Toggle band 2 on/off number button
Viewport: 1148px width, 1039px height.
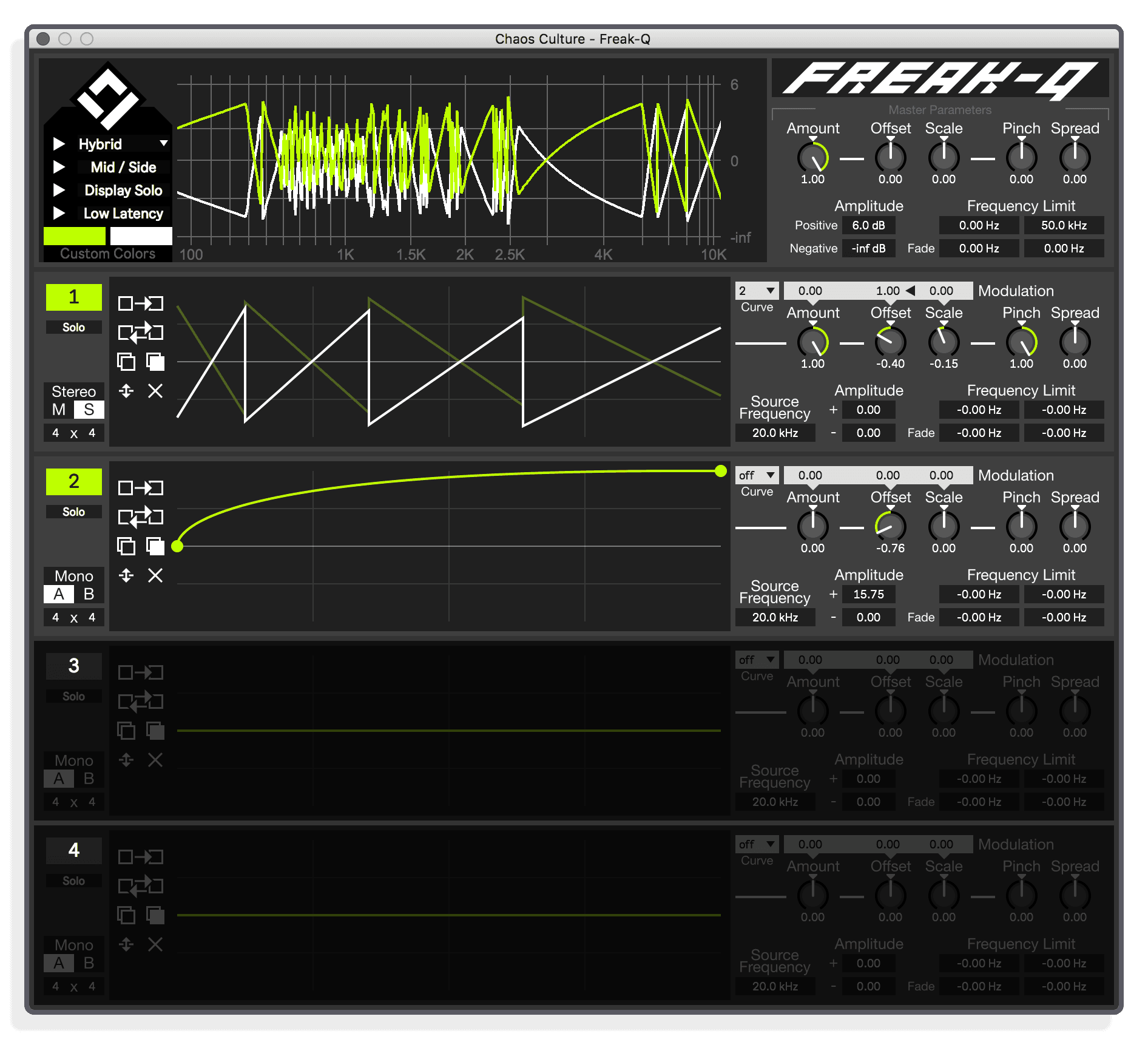coord(74,482)
